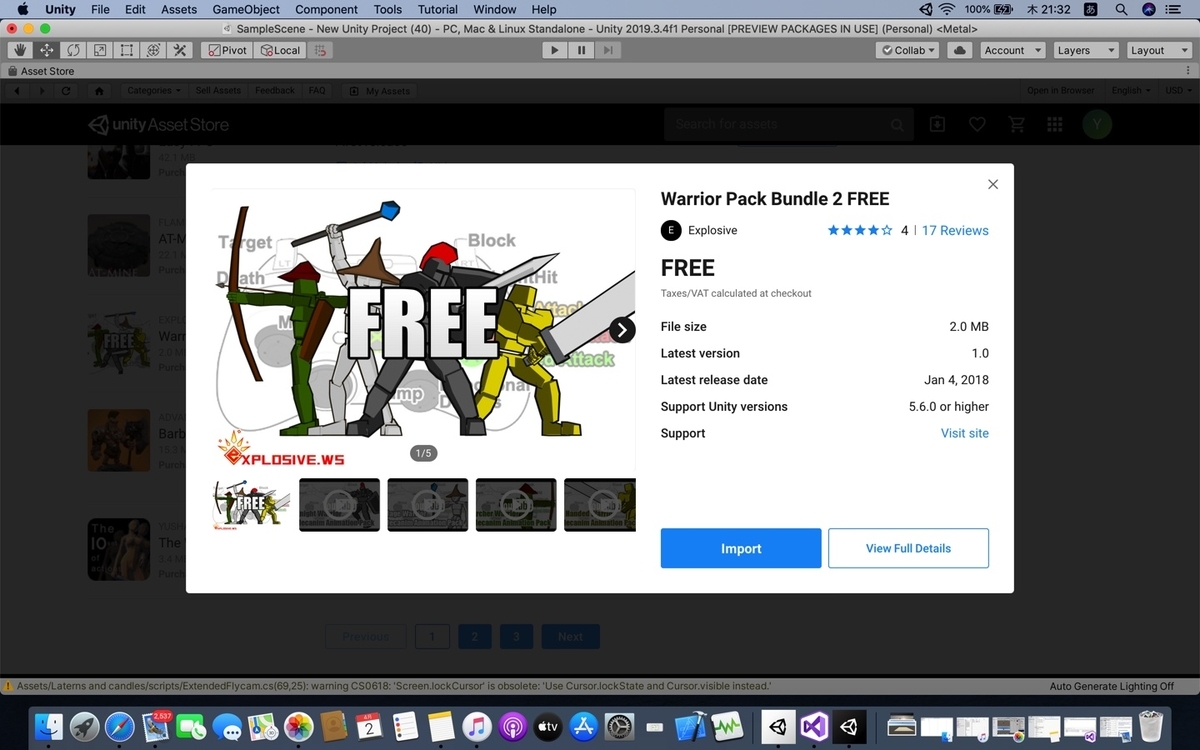The image size is (1200, 750).
Task: Open the Account dropdown
Action: point(1011,50)
